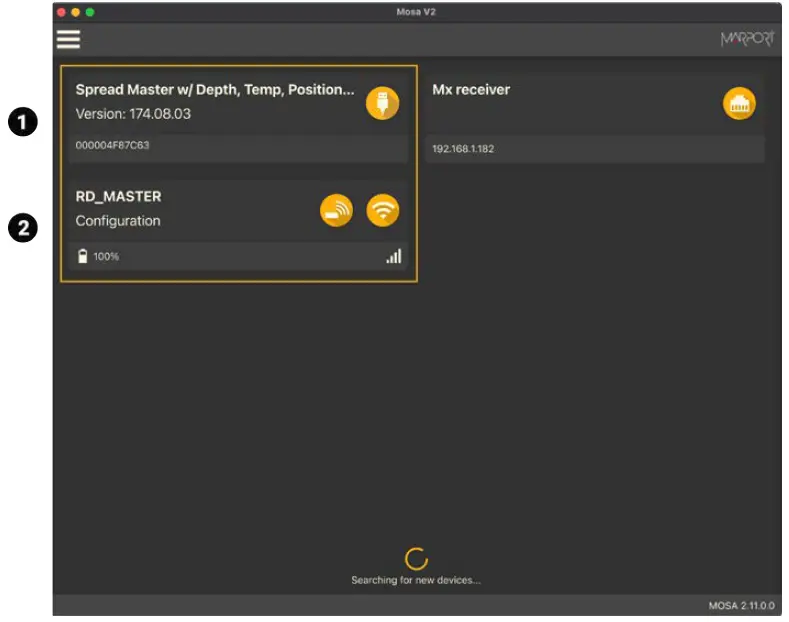Click the Ethernet icon on Mx receiver

pyautogui.click(x=739, y=104)
